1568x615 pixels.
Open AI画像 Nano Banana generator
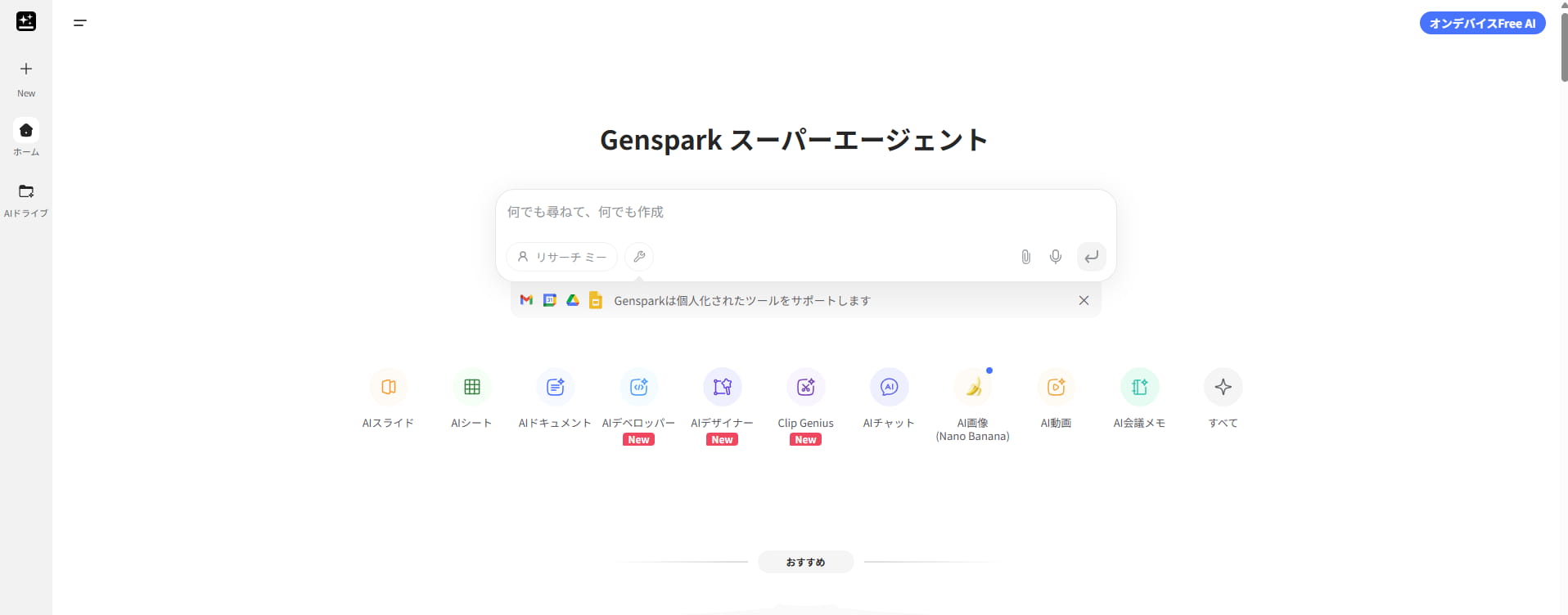(972, 387)
